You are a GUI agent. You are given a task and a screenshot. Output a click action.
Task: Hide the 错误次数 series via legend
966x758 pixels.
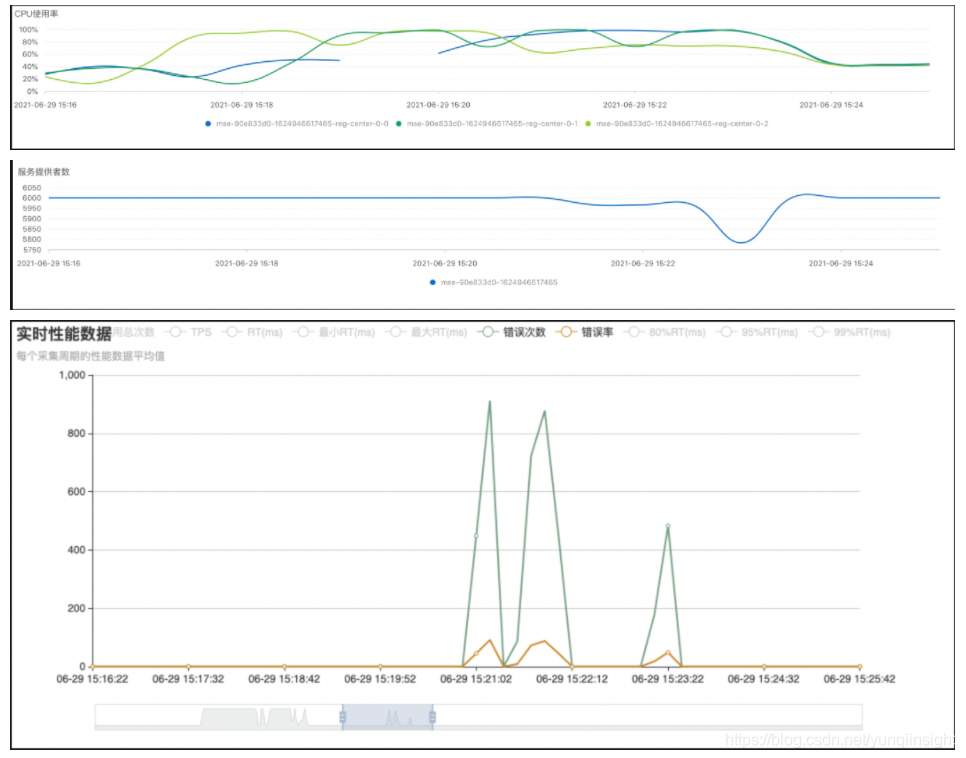[513, 332]
